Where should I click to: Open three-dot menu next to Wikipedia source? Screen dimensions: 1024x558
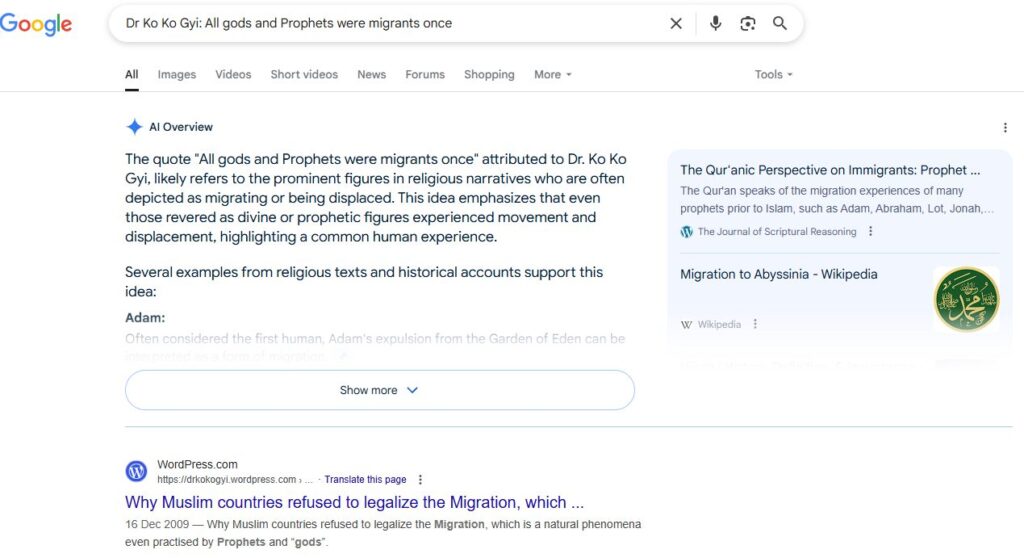pos(755,324)
